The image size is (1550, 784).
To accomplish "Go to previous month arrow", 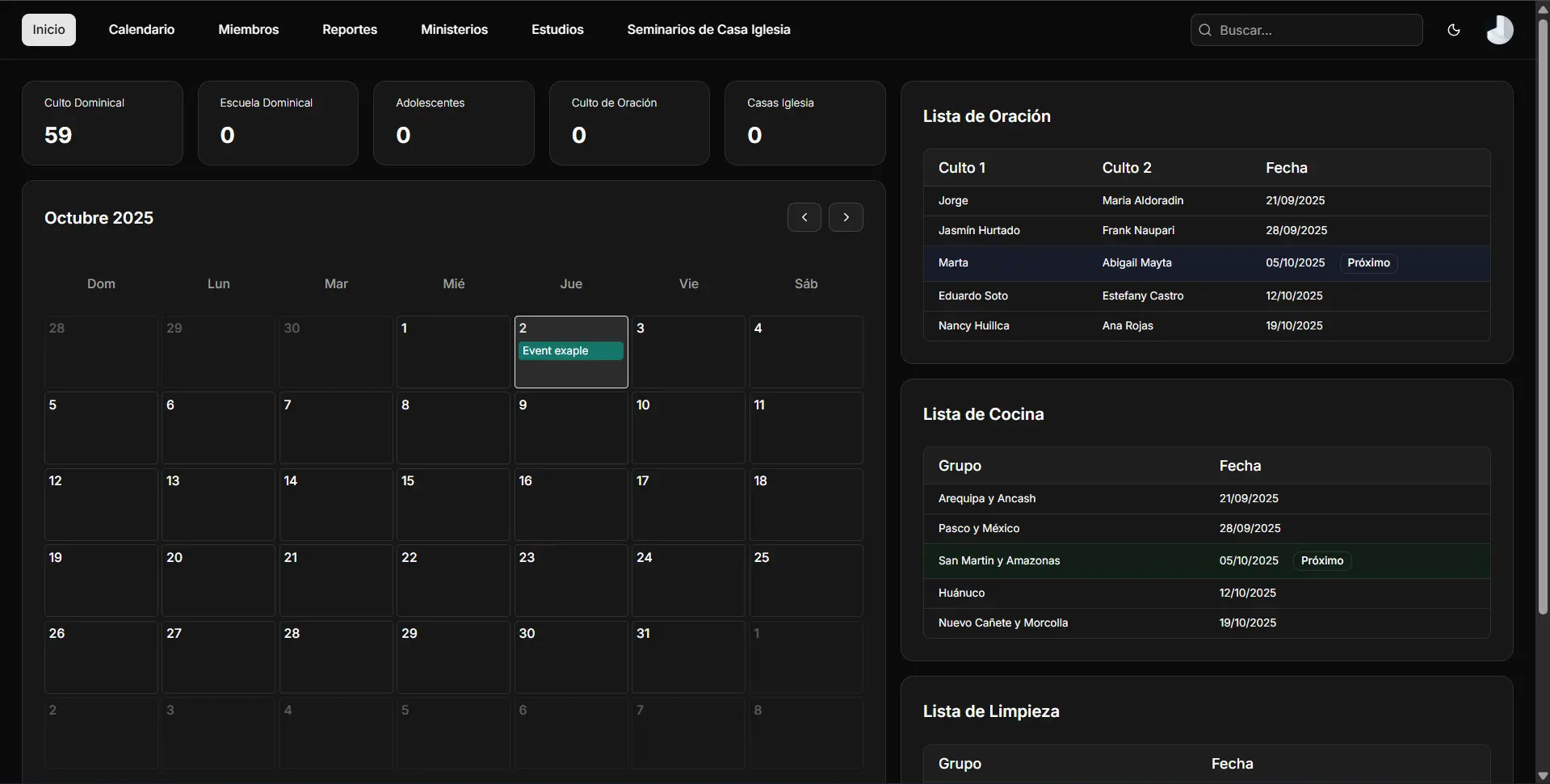I will click(x=804, y=217).
